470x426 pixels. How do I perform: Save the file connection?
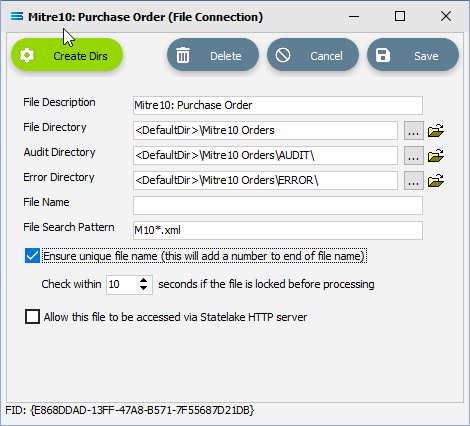pyautogui.click(x=413, y=55)
